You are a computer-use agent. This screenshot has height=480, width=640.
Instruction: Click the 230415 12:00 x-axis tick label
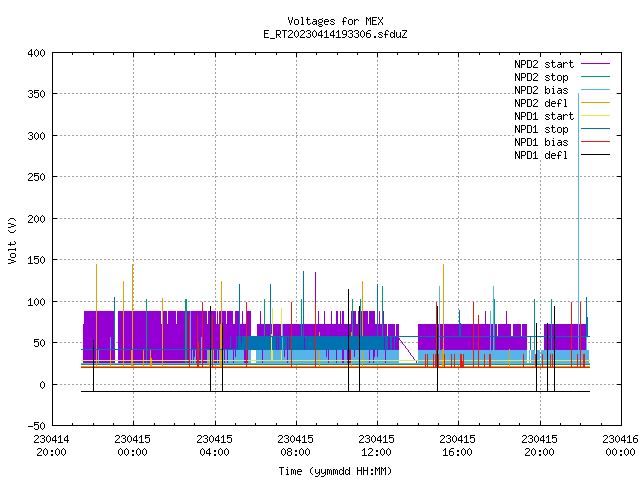[x=376, y=445]
